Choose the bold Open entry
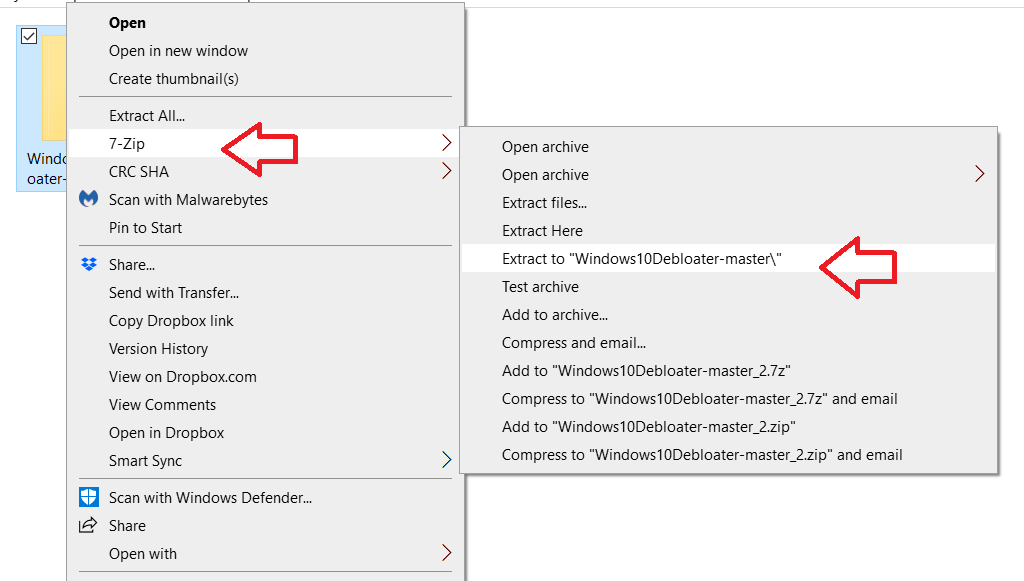Image resolution: width=1024 pixels, height=581 pixels. point(127,23)
